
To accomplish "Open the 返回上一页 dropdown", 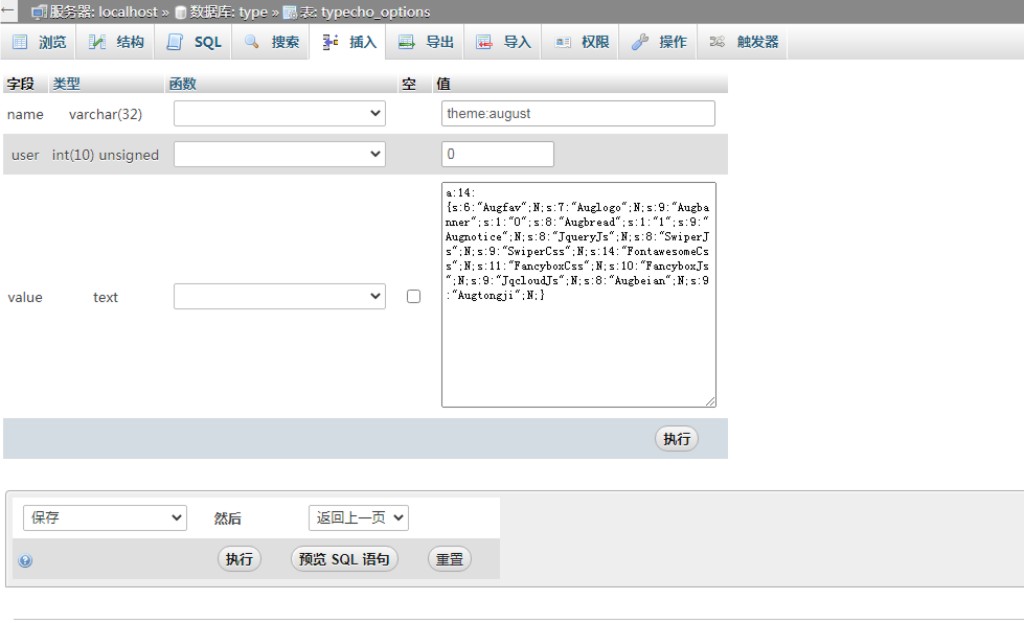I will click(x=359, y=518).
